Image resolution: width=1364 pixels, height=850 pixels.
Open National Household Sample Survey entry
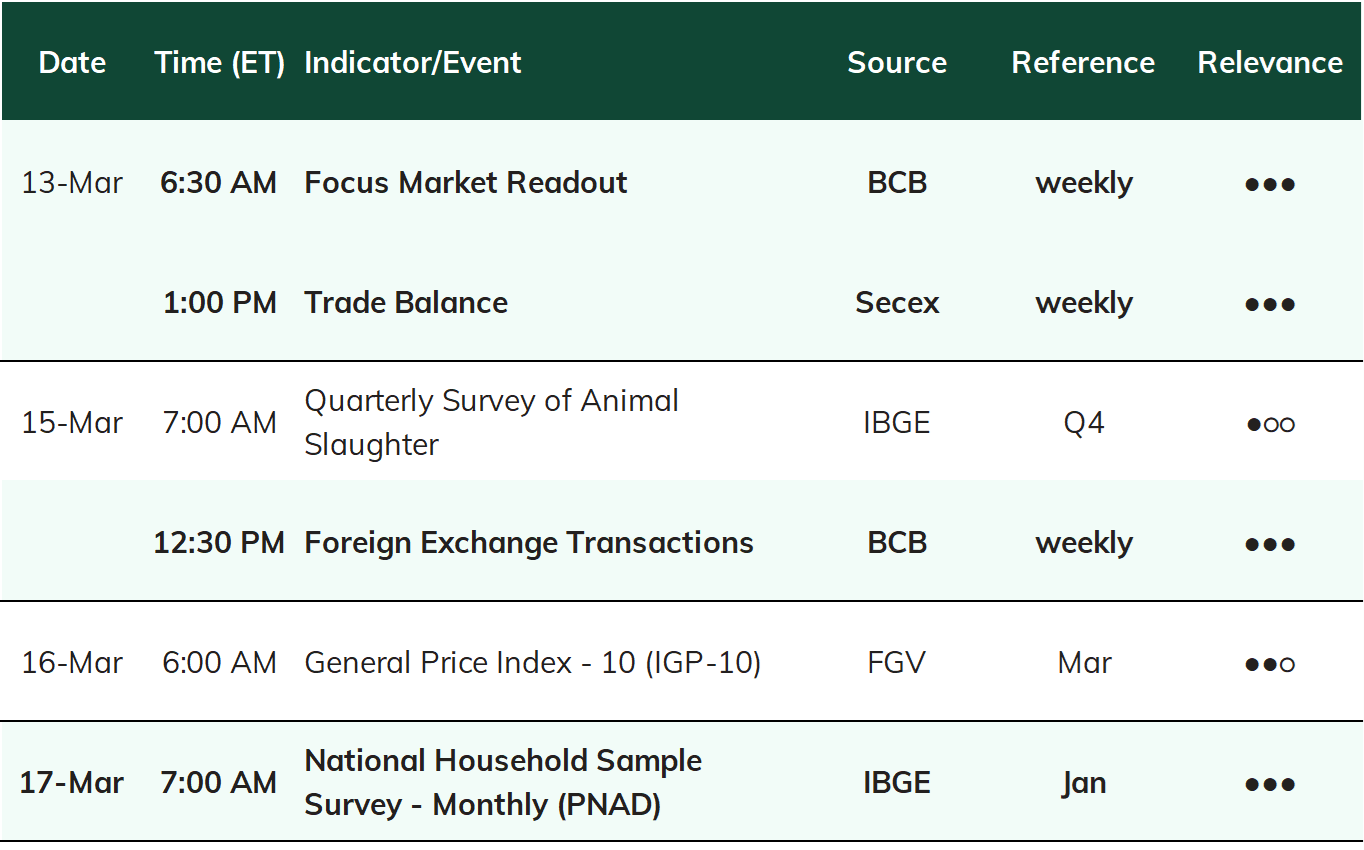(503, 782)
